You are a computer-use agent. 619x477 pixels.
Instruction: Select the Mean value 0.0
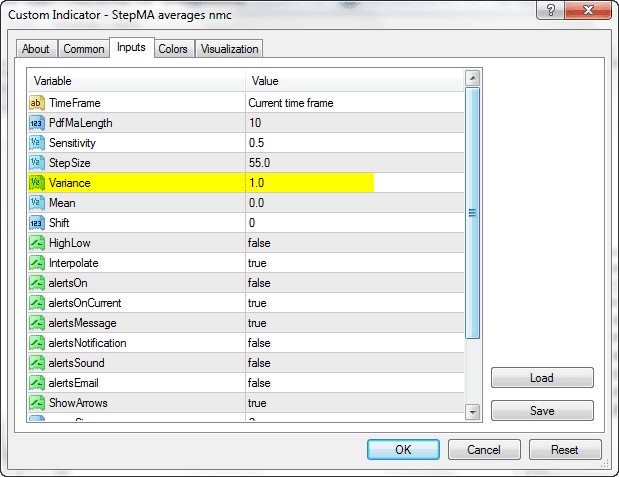click(256, 203)
